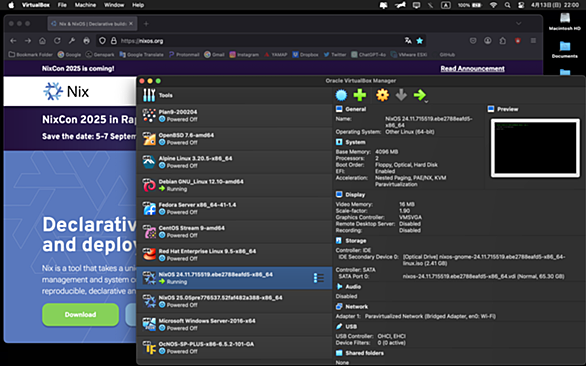This screenshot has height=366, width=586.
Task: Click the Fedora OS icon in VM list
Action: 149,208
